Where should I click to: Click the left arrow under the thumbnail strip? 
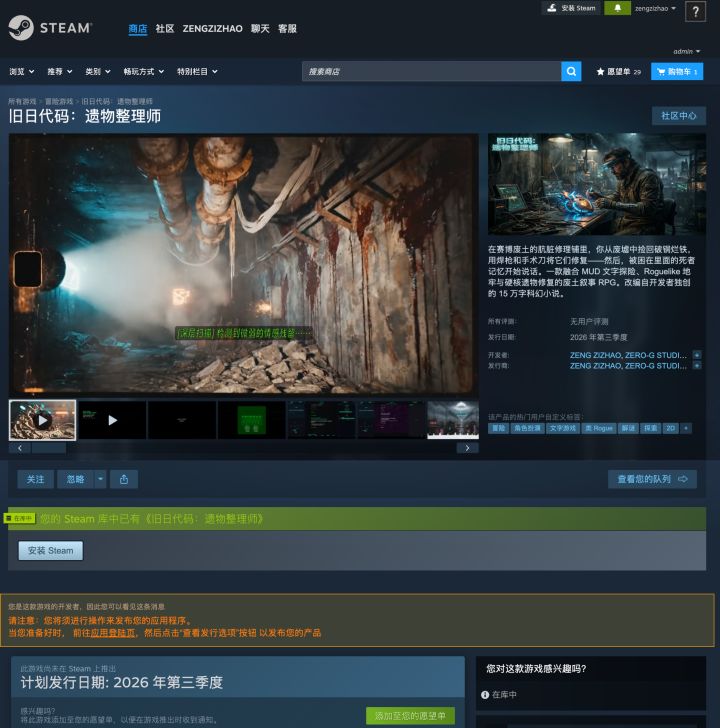(19, 448)
